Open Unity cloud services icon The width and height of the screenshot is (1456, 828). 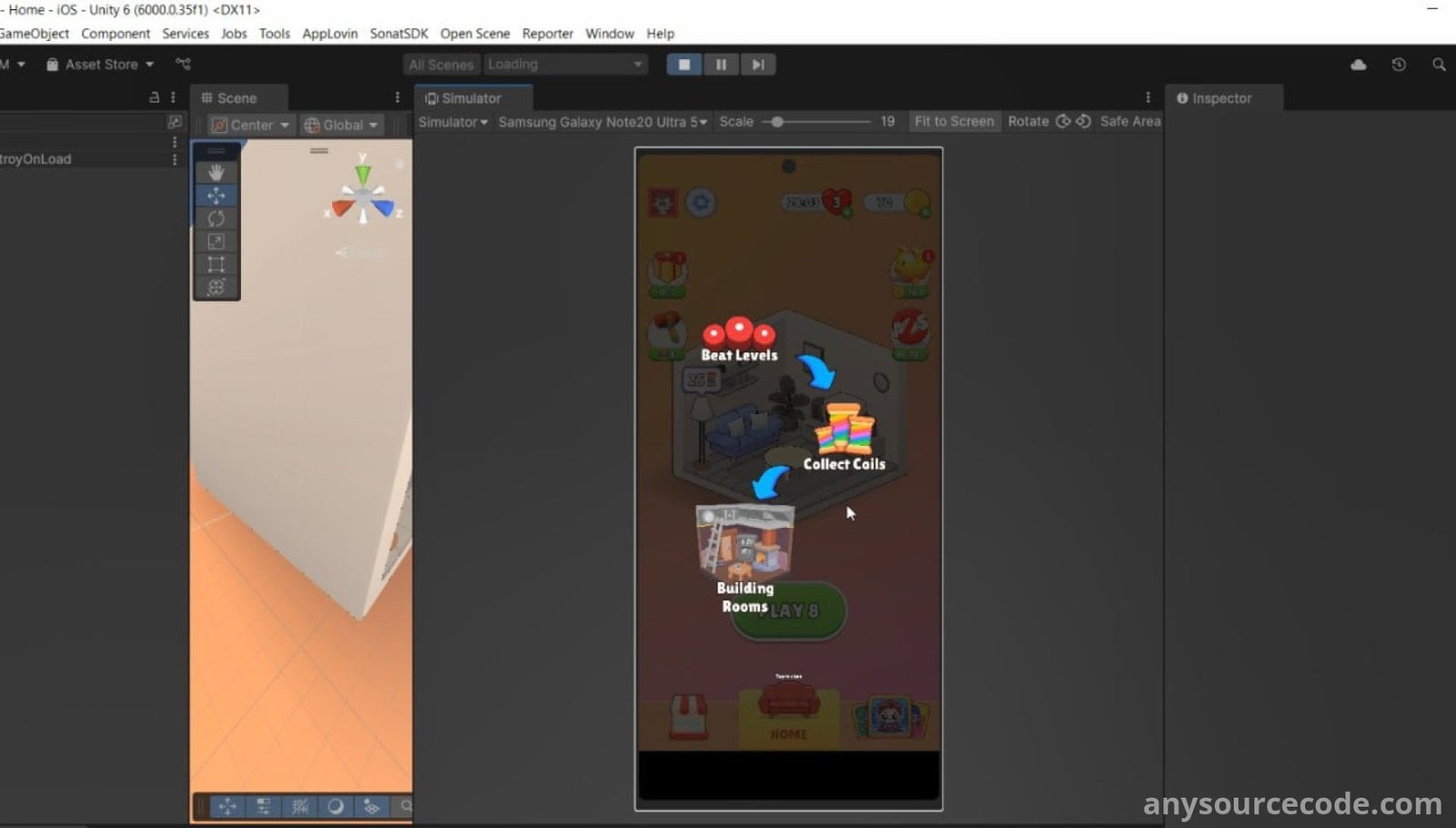click(x=1358, y=65)
